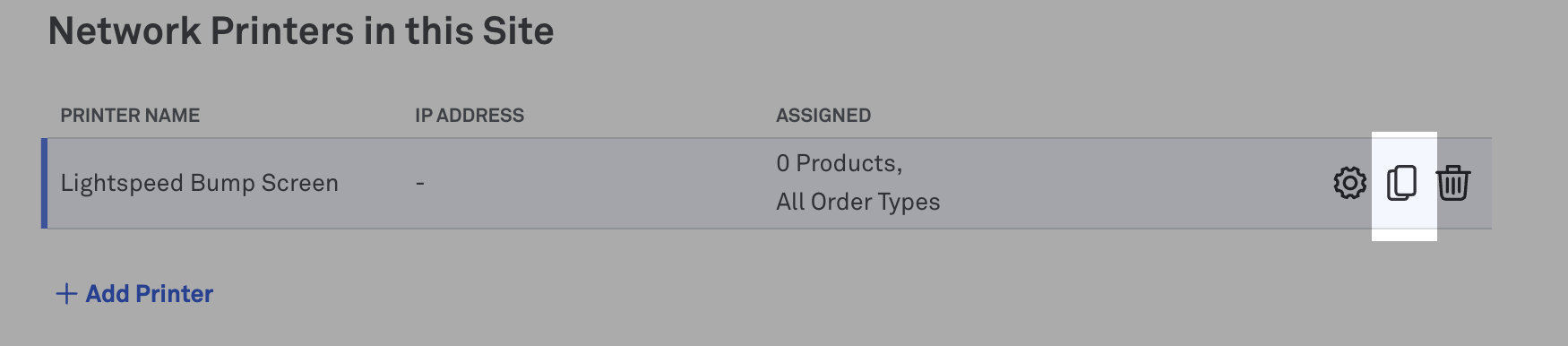The height and width of the screenshot is (346, 1568).
Task: Click the blue accent bar on printer row
Action: [x=44, y=183]
